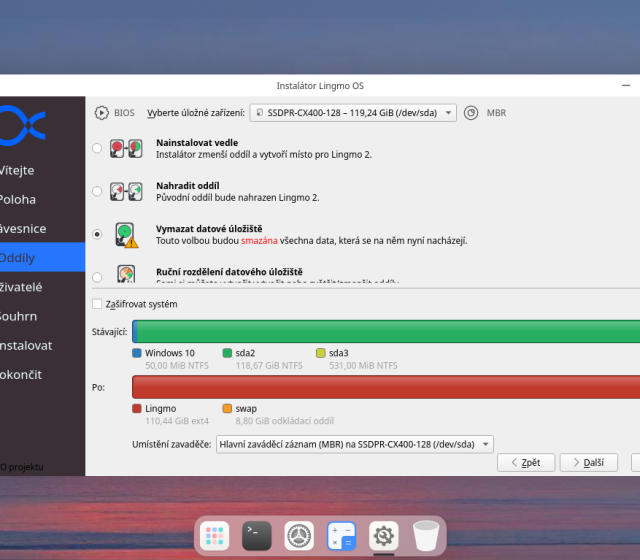
Task: Go to the 'Souhrn' step in sidebar
Action: point(20,316)
